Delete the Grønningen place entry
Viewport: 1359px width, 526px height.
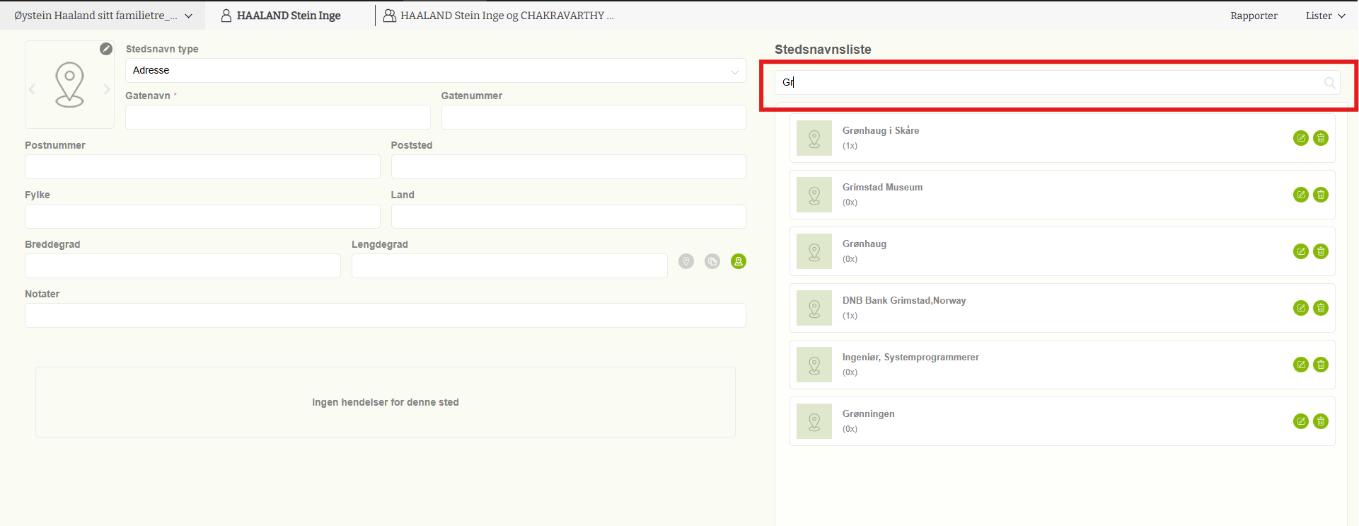1320,421
